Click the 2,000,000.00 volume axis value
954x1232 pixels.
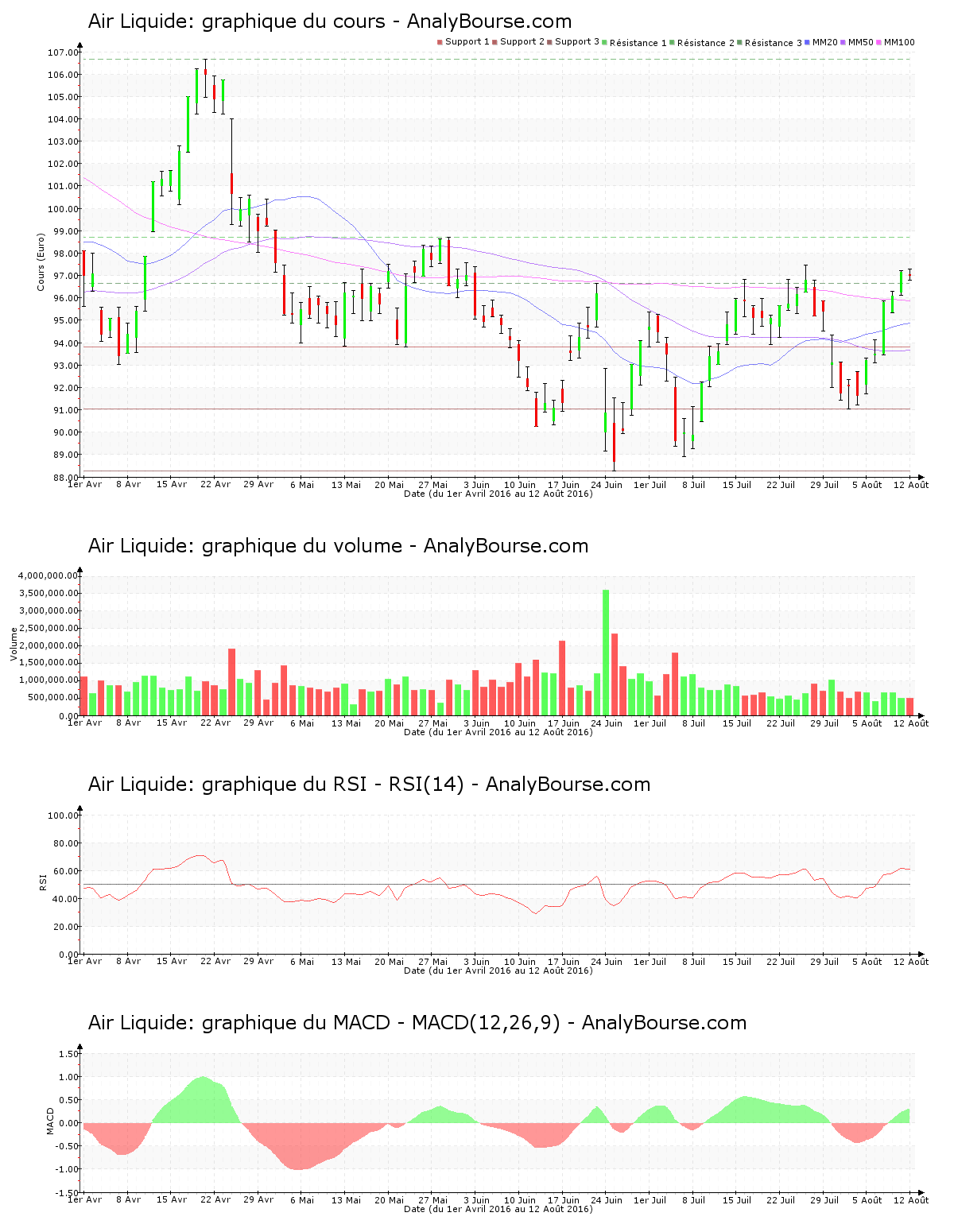pos(48,645)
